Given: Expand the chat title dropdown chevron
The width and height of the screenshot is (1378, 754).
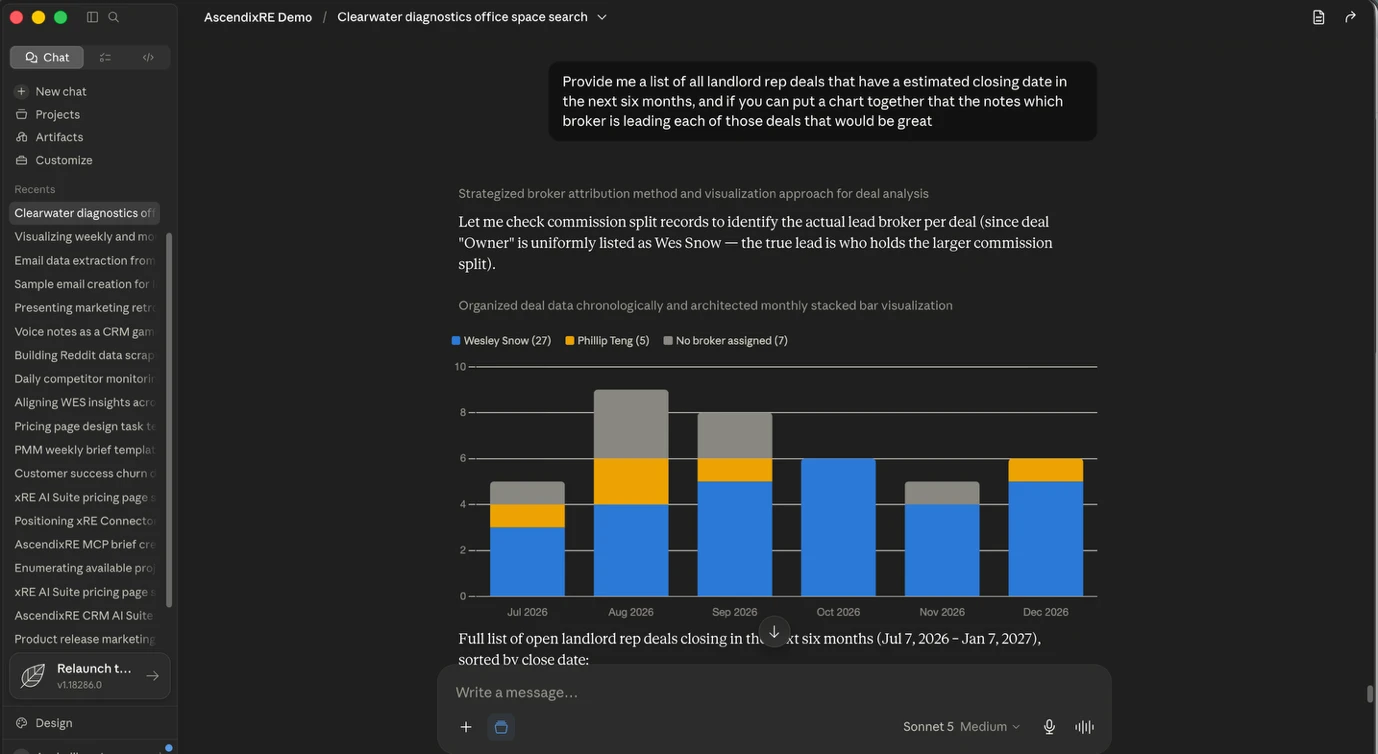Looking at the screenshot, I should pyautogui.click(x=601, y=17).
